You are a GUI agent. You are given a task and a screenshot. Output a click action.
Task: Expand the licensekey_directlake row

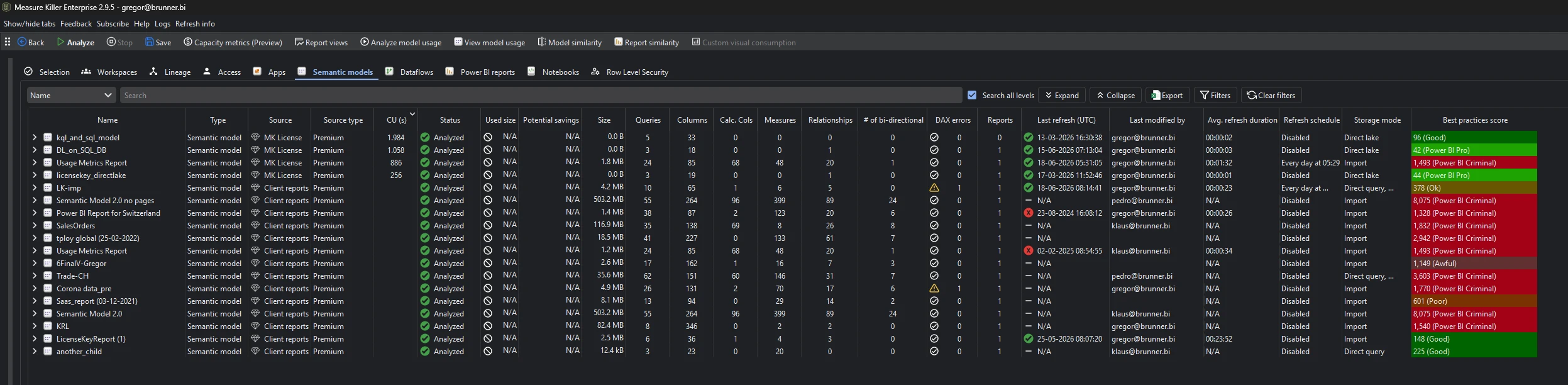35,175
